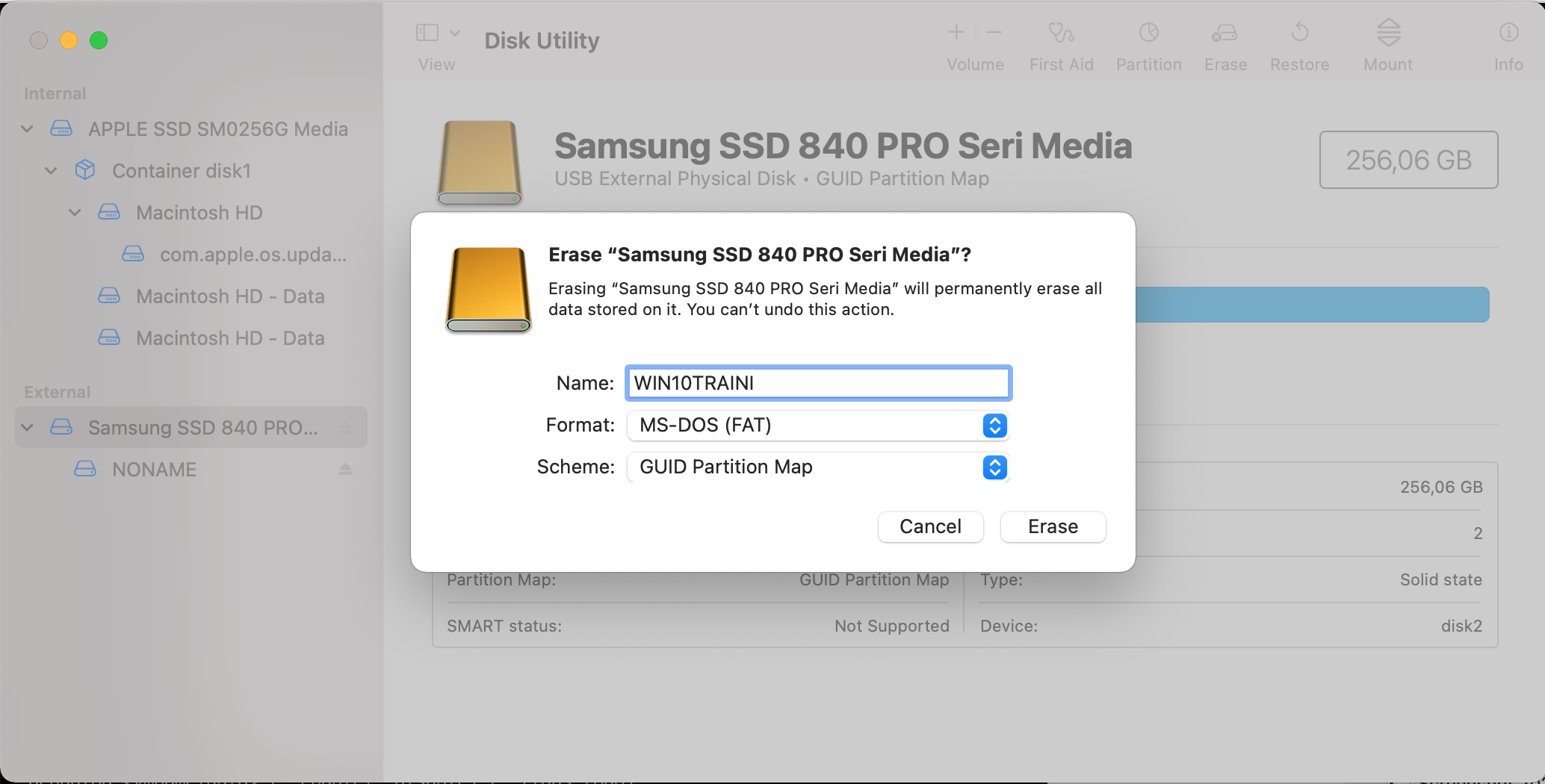Click the Mount toolbar icon

tap(1388, 32)
